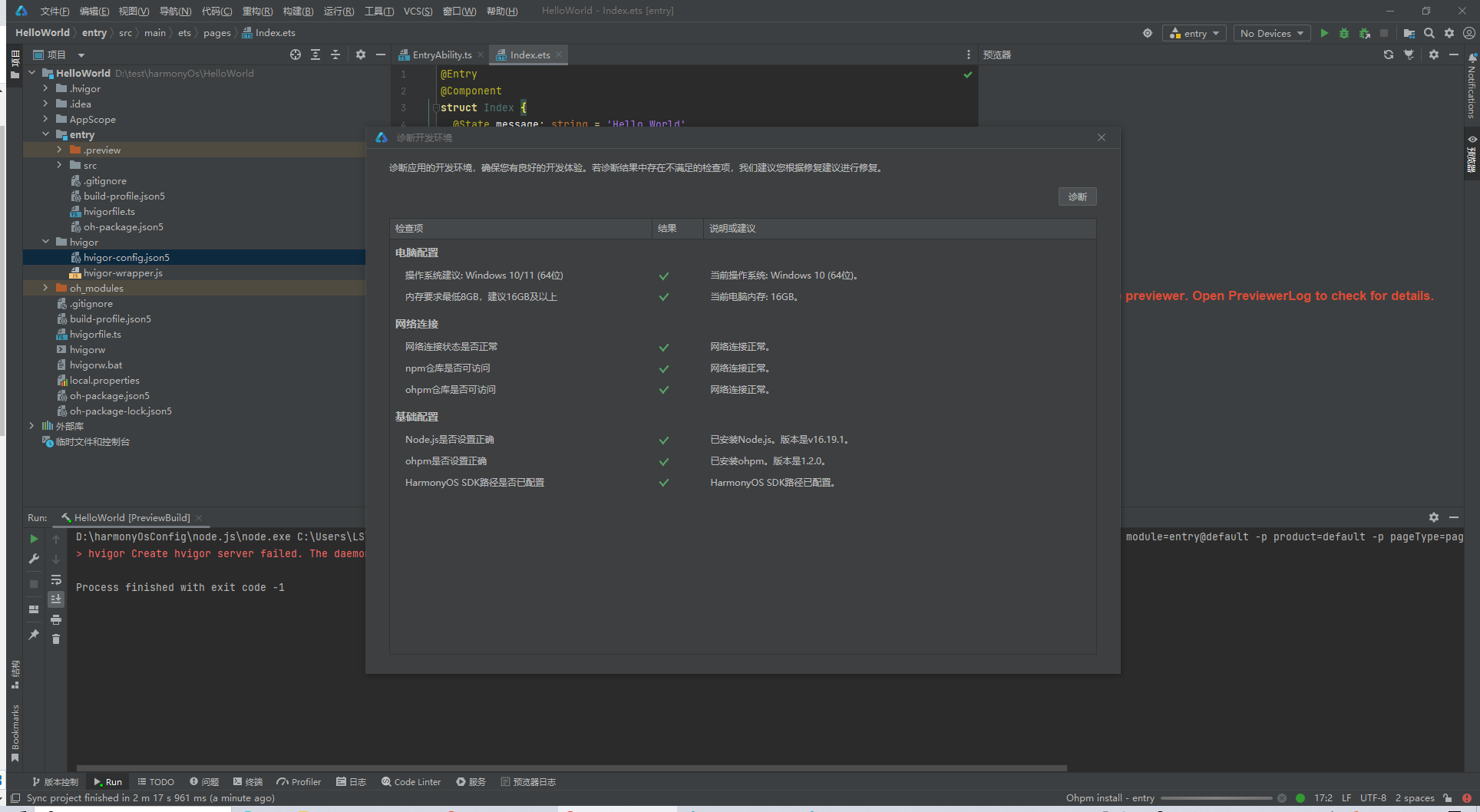Clear Run output with trash icon

point(56,639)
